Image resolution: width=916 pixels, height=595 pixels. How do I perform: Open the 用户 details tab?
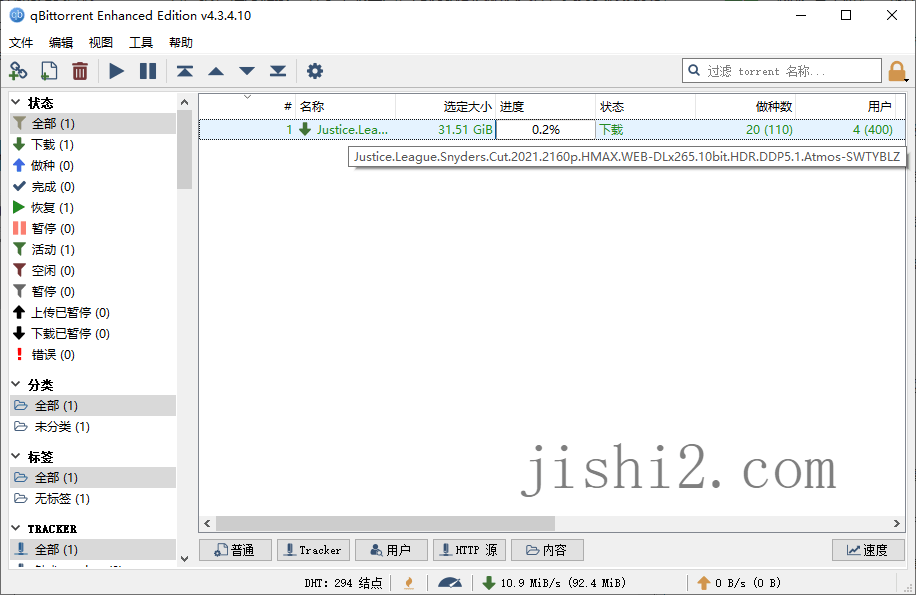391,550
